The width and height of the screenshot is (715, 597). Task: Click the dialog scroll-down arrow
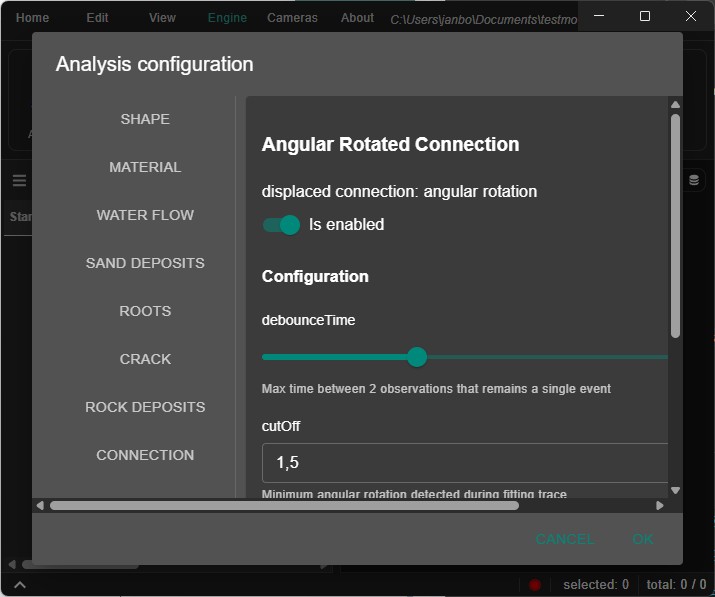675,490
